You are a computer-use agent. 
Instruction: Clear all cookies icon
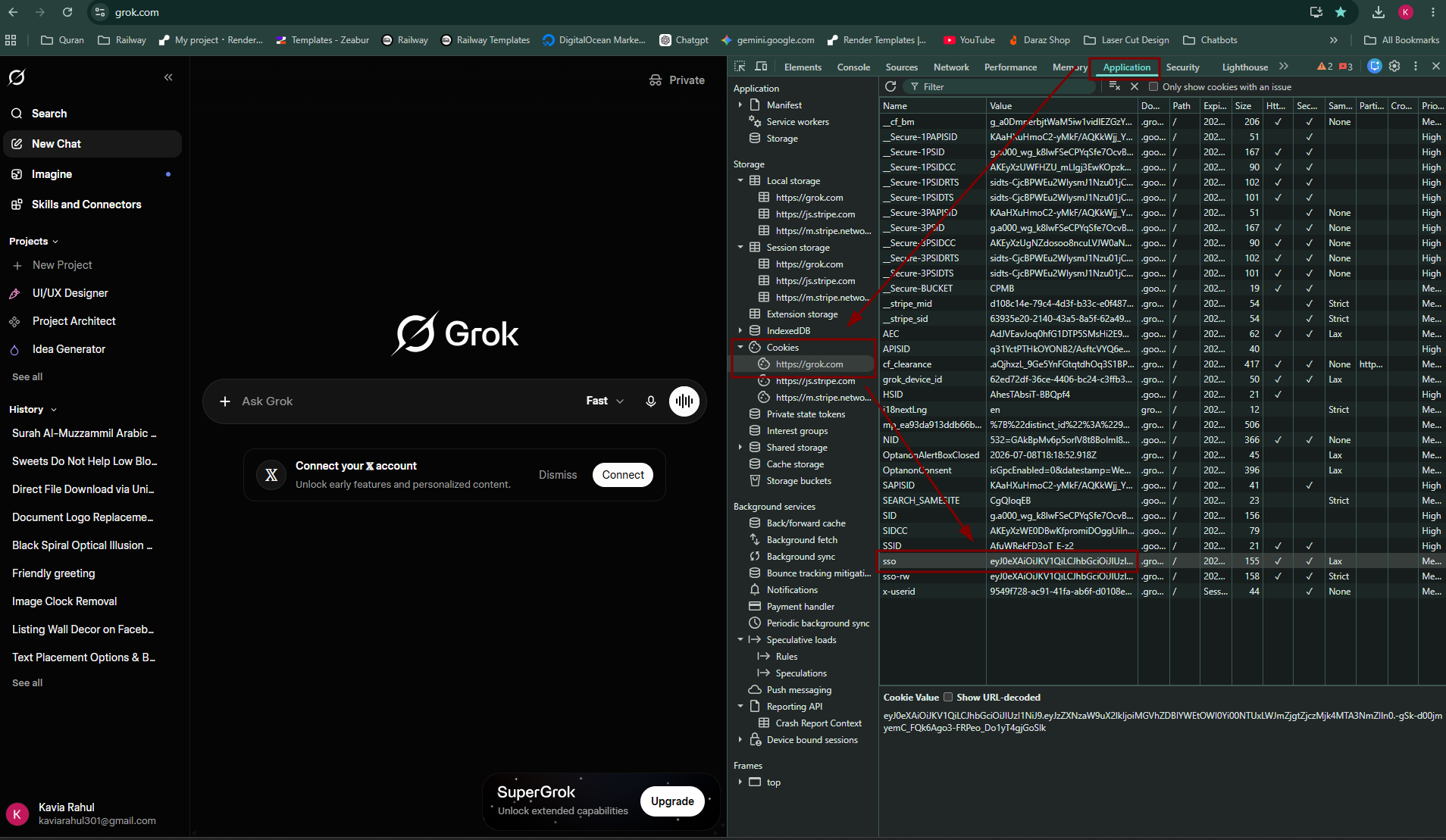point(1115,86)
